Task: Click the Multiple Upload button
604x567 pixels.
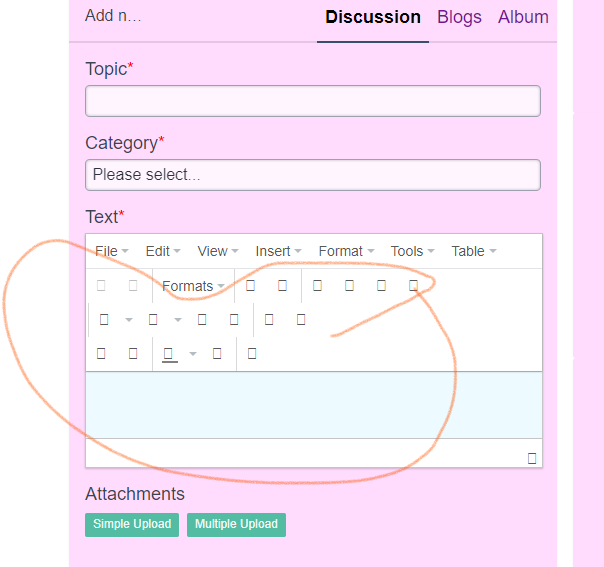Action: click(236, 524)
